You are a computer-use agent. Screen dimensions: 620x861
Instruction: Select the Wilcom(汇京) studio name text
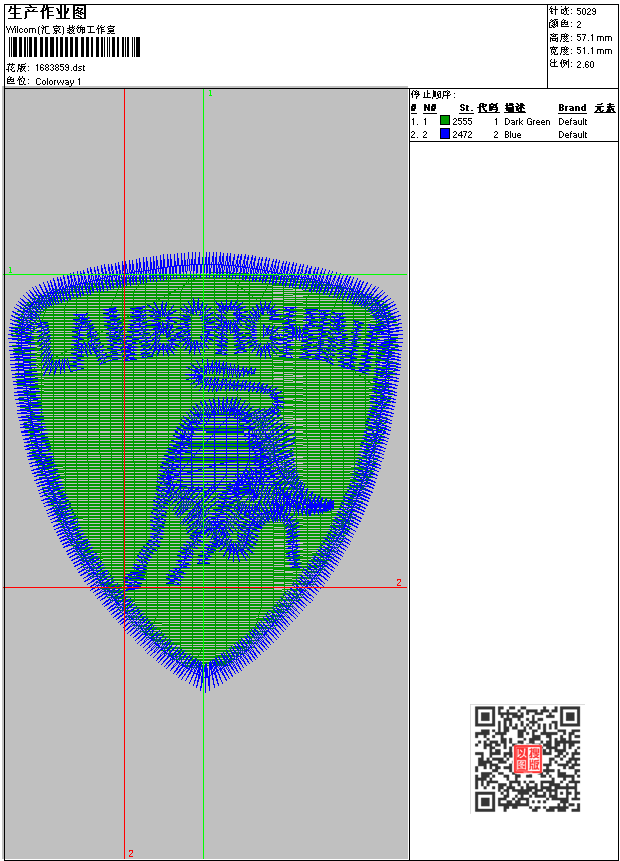[60, 30]
